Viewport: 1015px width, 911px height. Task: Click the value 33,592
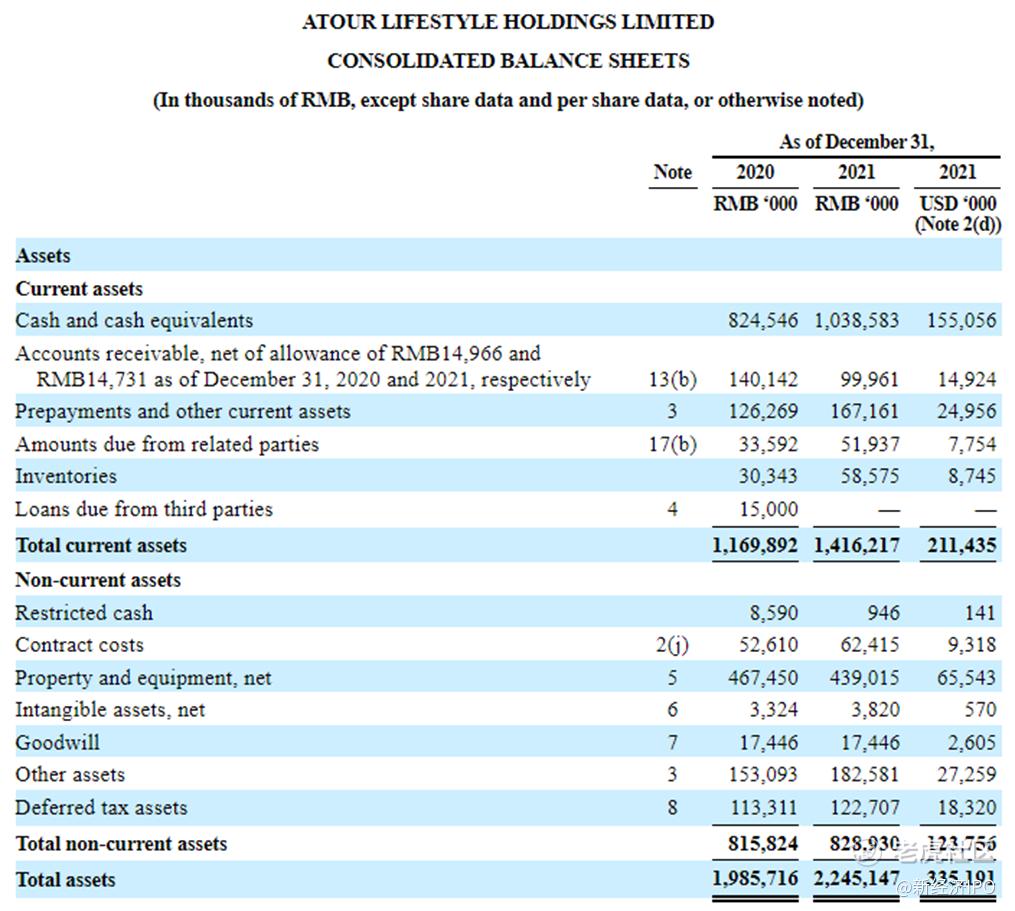768,445
